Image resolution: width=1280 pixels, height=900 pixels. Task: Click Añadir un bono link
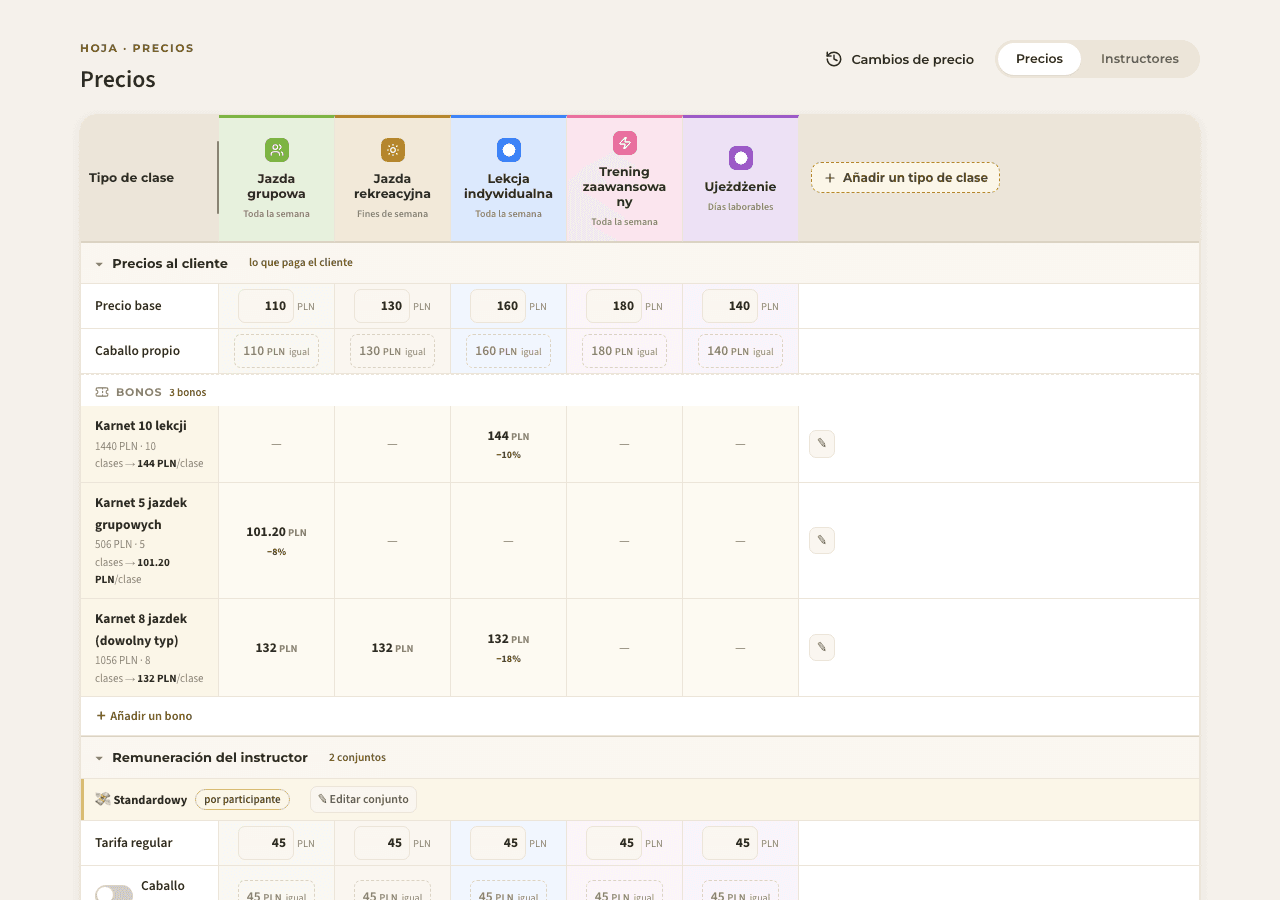tap(144, 716)
